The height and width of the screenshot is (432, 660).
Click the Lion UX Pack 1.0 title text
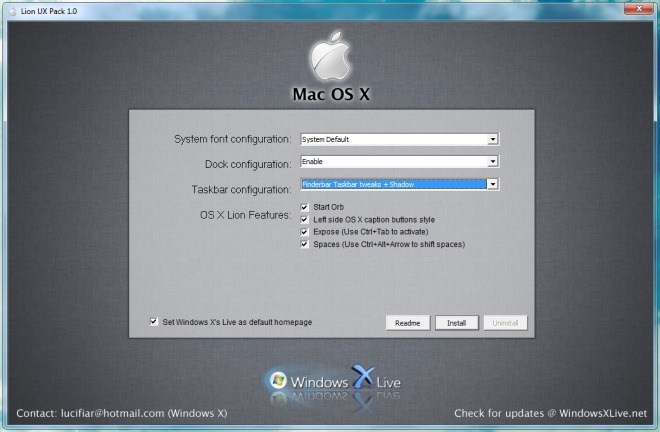tap(49, 11)
